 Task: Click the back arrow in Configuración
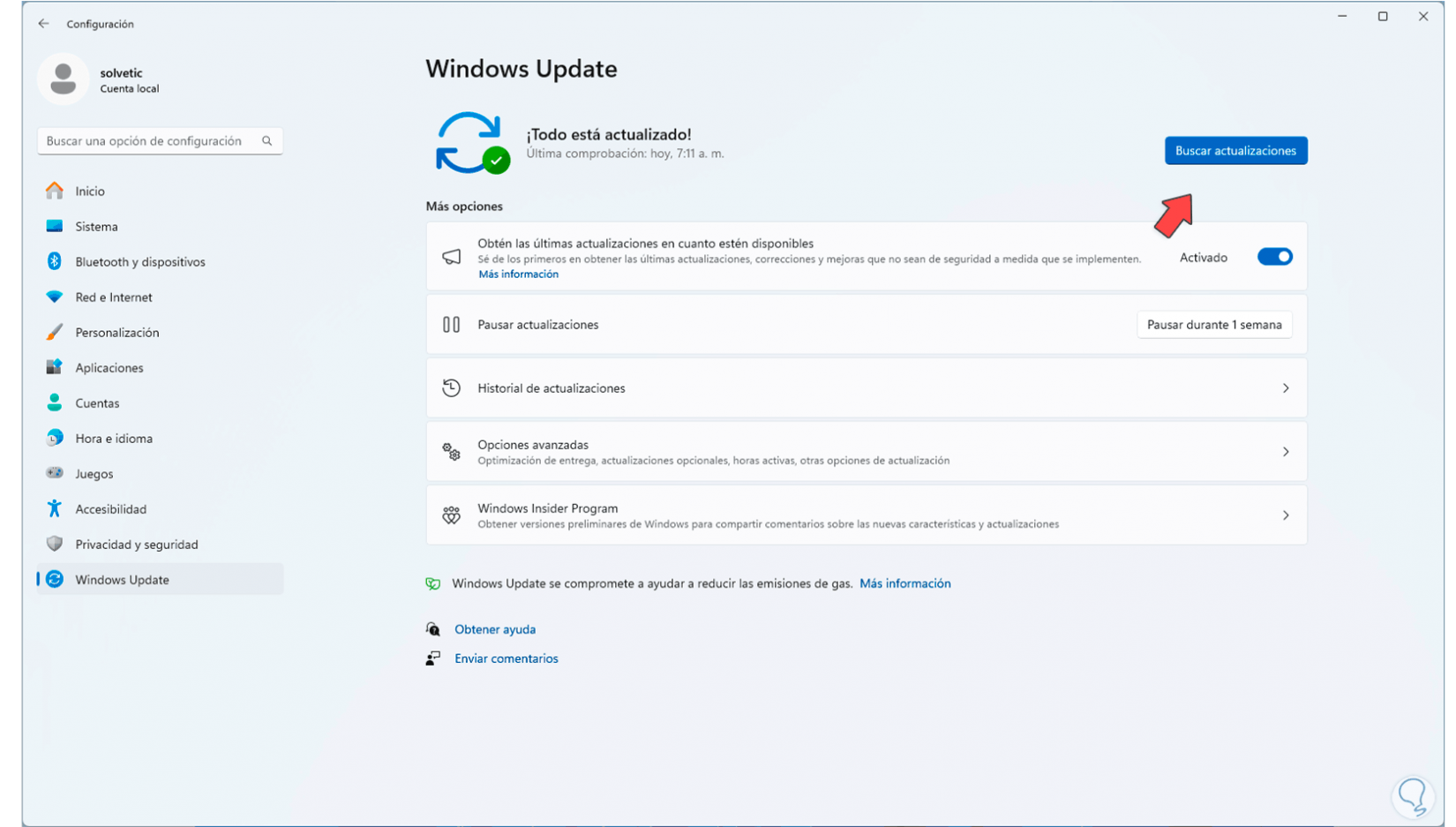click(43, 24)
